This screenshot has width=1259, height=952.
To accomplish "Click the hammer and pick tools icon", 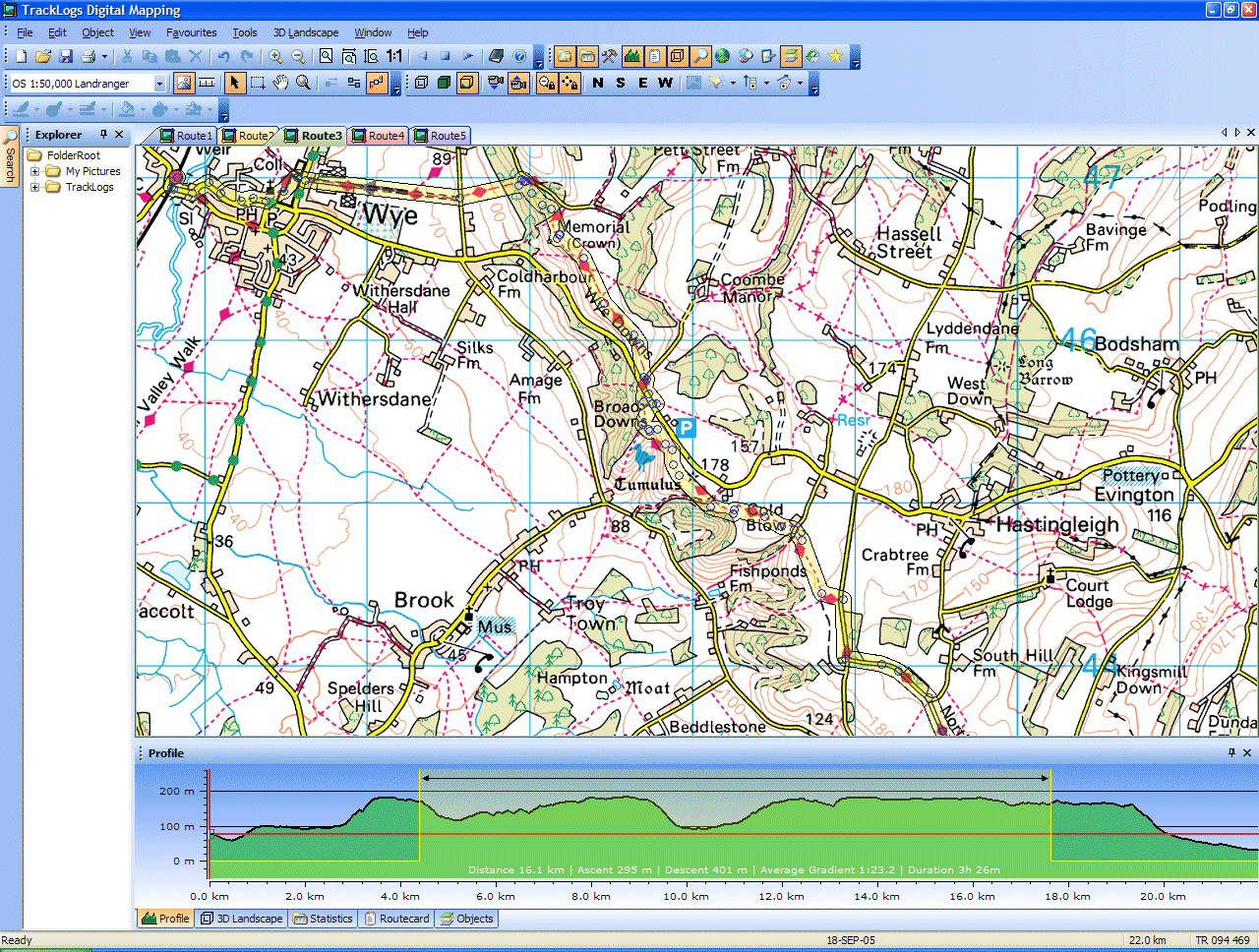I will (x=609, y=56).
